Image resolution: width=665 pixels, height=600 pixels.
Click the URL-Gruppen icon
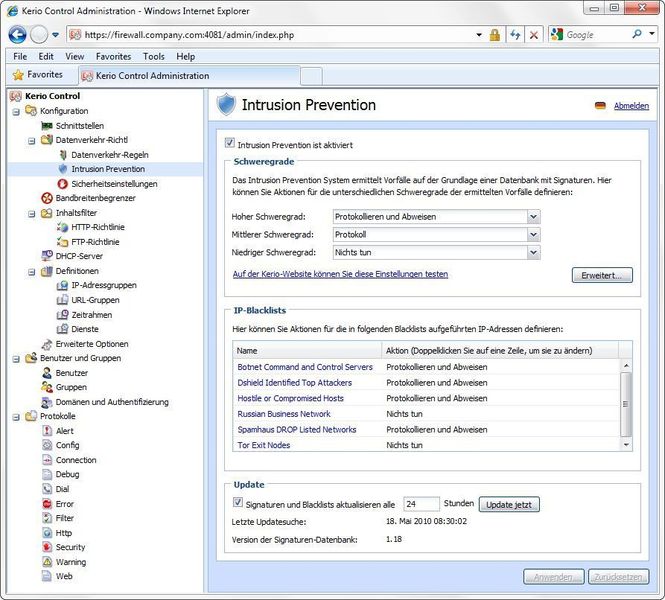click(62, 300)
